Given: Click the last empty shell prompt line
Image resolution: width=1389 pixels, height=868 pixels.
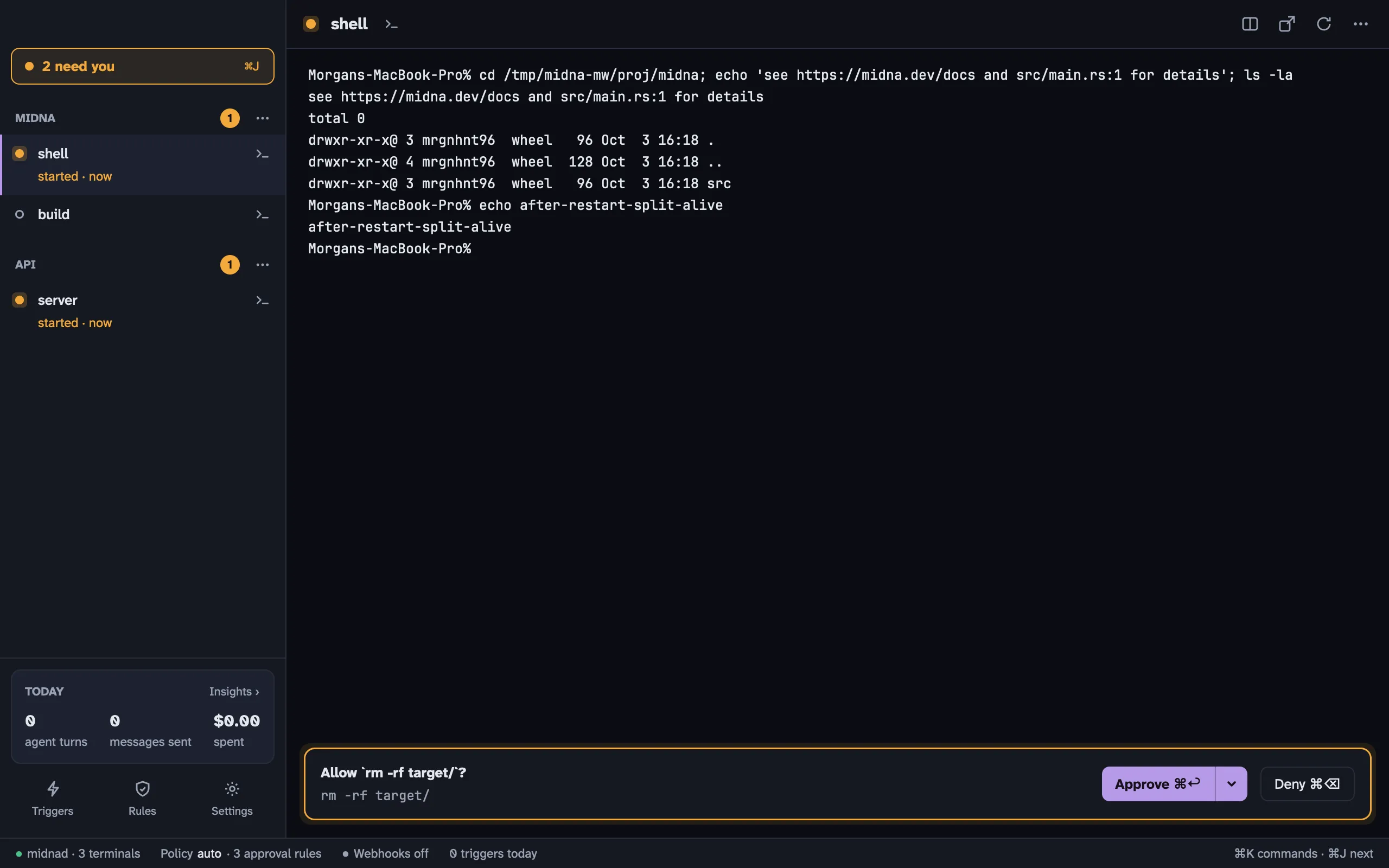Looking at the screenshot, I should point(390,248).
